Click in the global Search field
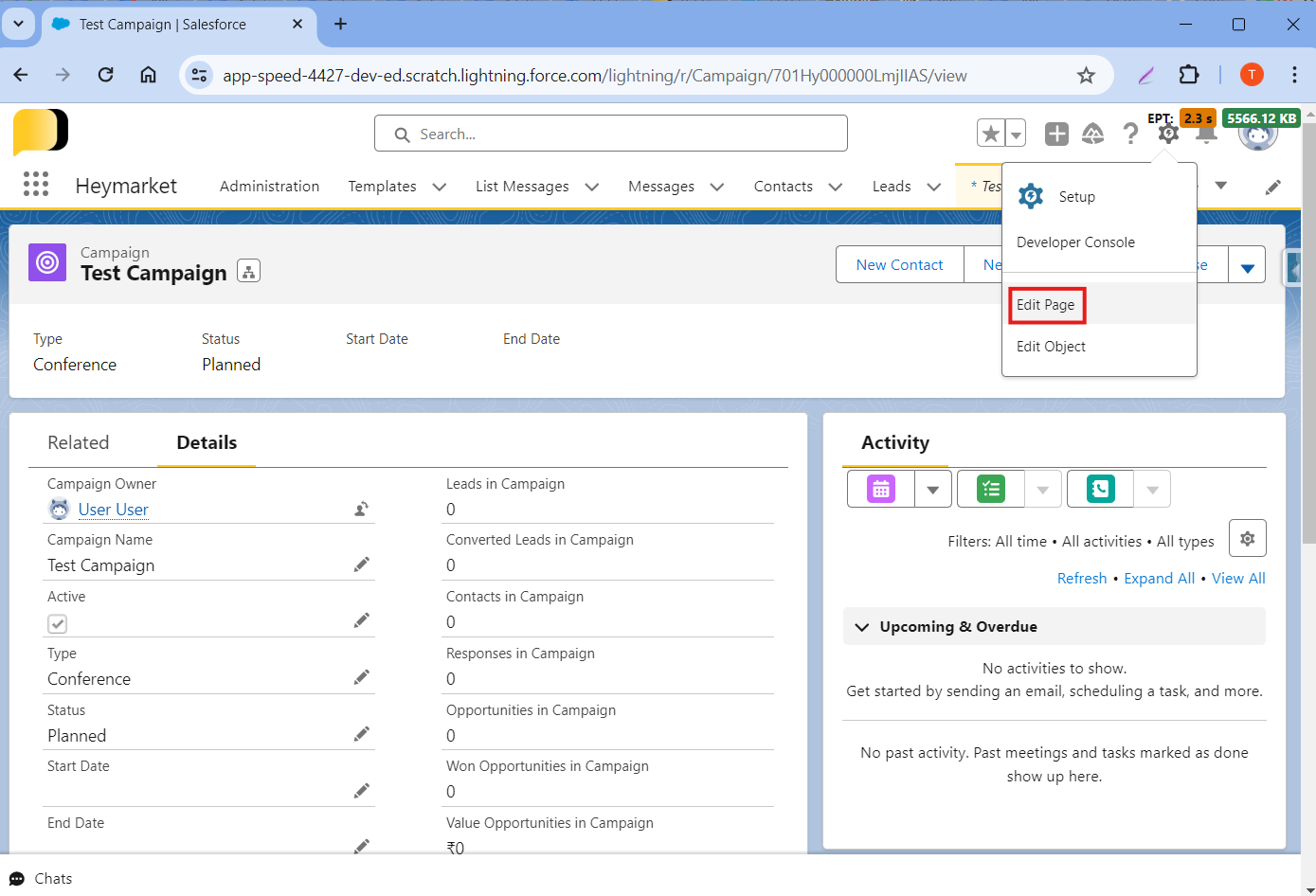The image size is (1316, 896). click(x=611, y=134)
